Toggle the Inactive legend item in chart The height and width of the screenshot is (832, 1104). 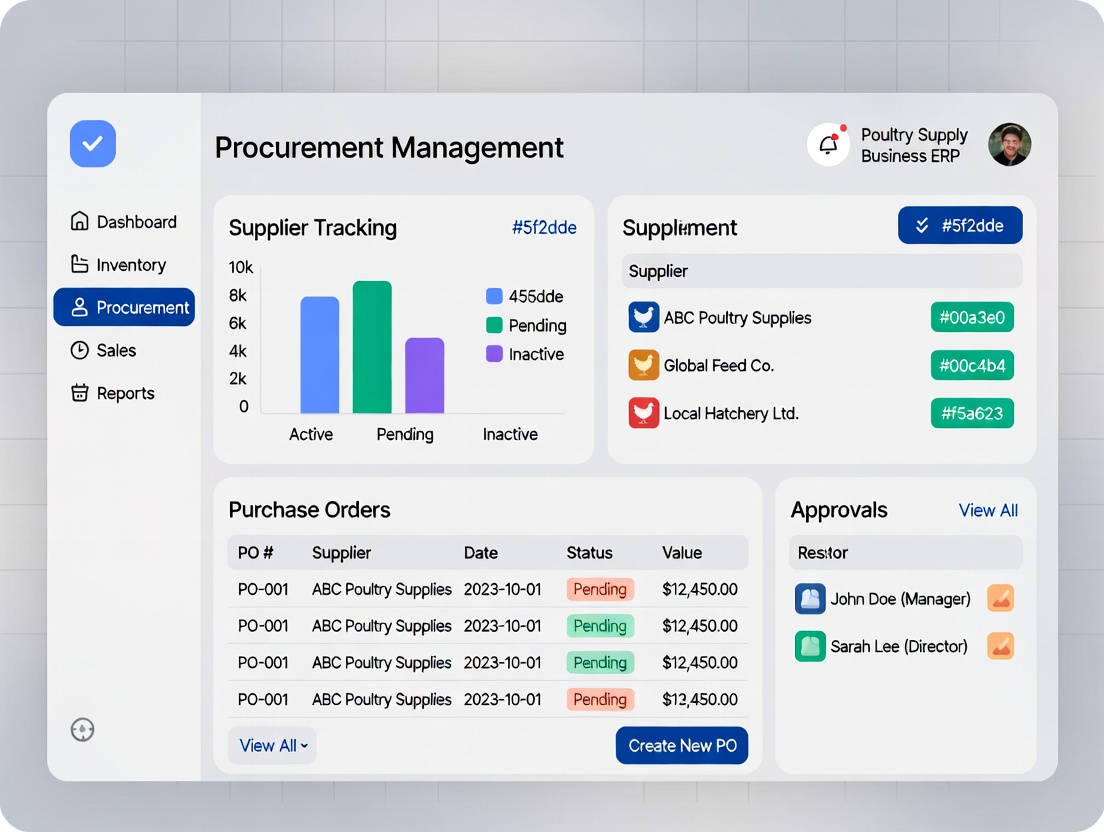coord(525,354)
